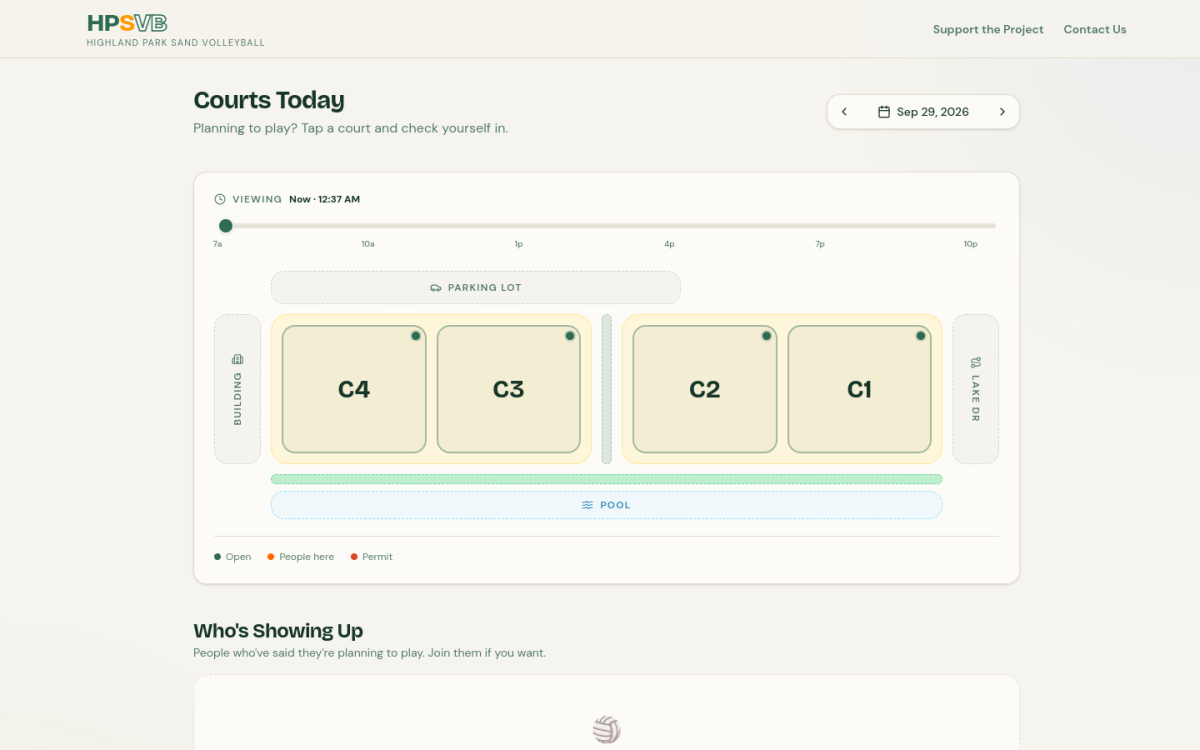The width and height of the screenshot is (1200, 750).
Task: Click the 1p mark on time slider
Action: click(519, 244)
